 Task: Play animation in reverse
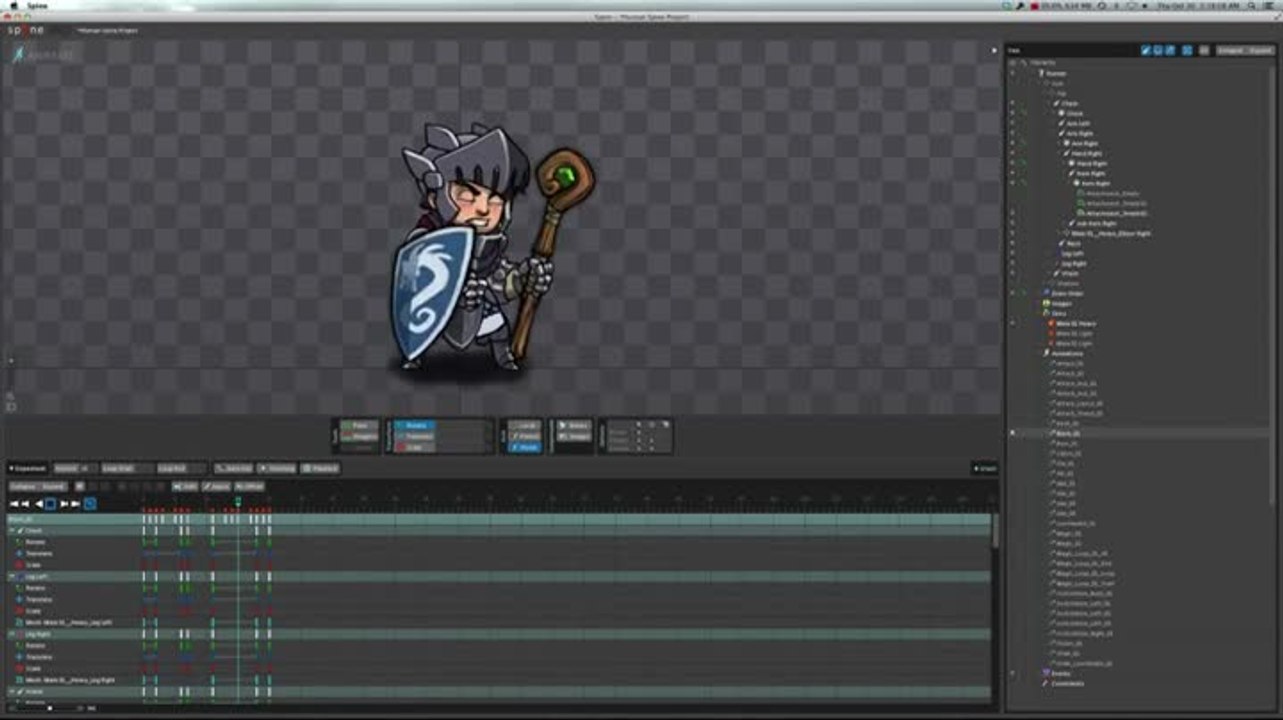click(x=40, y=504)
